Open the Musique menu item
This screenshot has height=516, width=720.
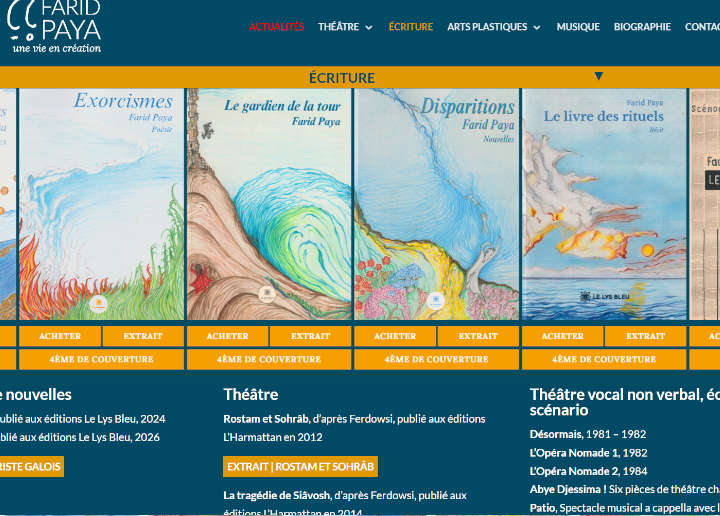click(578, 27)
